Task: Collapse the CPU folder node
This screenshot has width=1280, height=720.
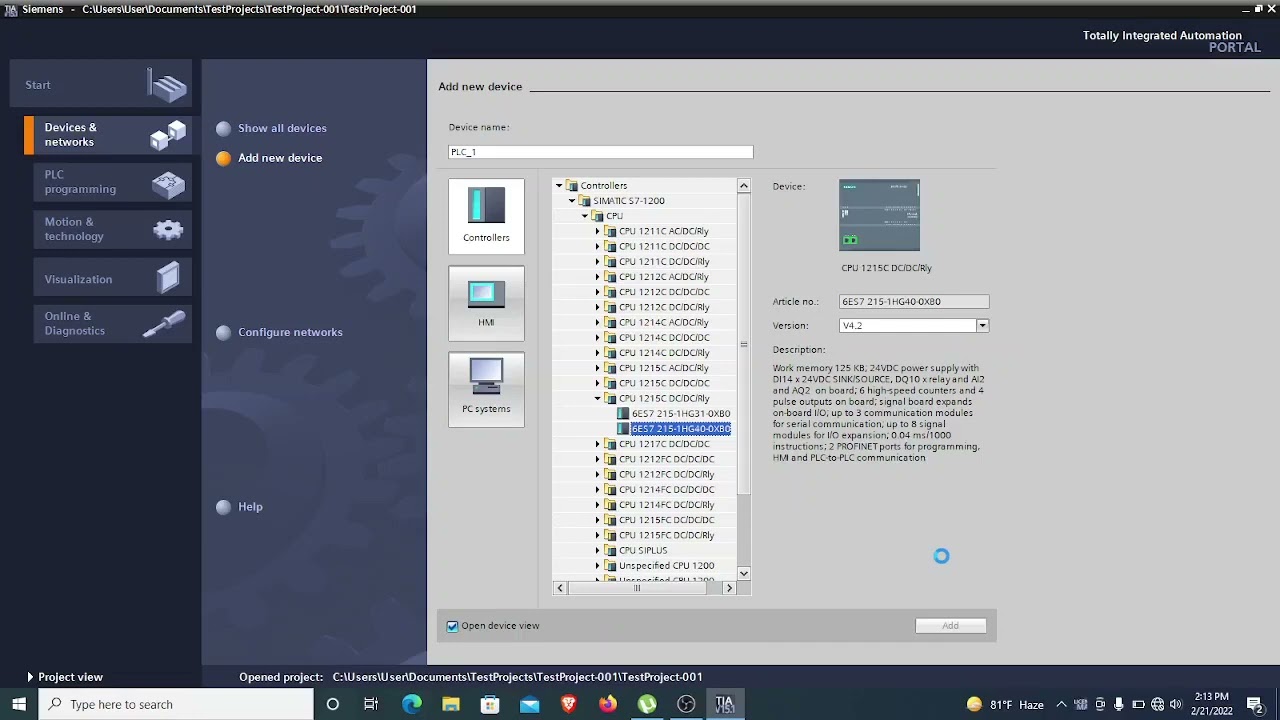Action: pyautogui.click(x=585, y=216)
